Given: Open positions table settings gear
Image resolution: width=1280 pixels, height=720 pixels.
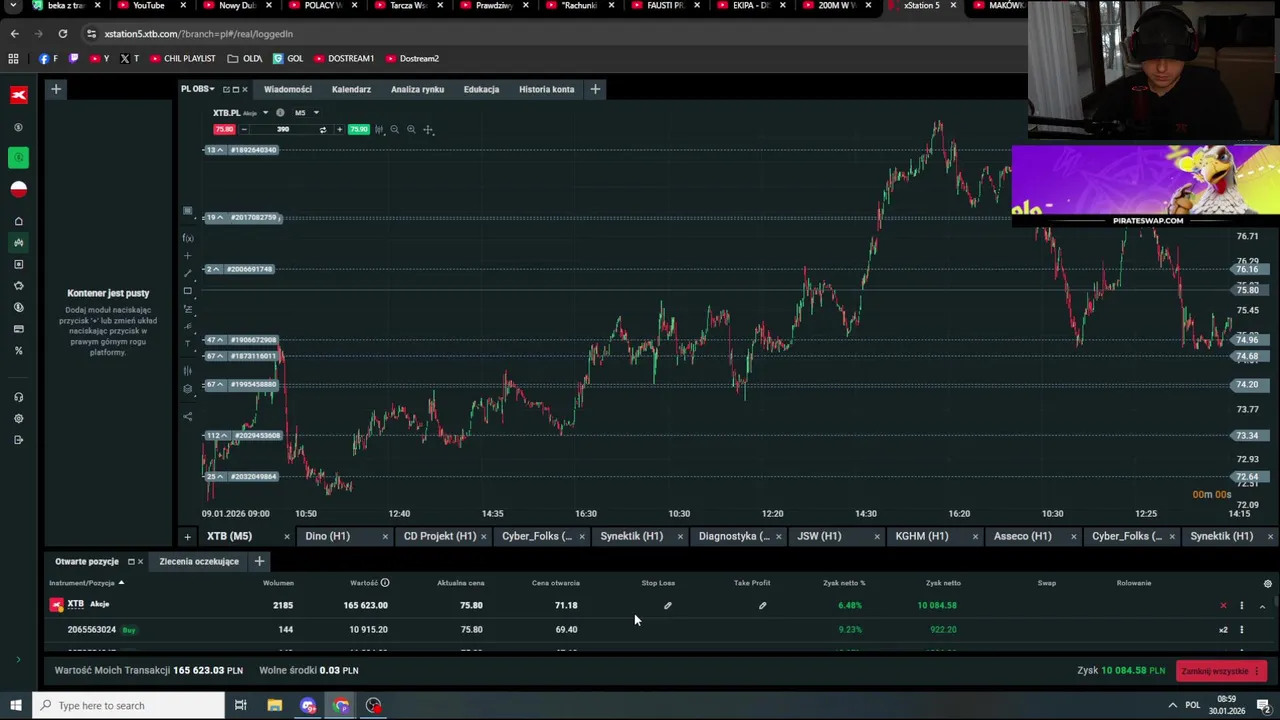Looking at the screenshot, I should [1267, 583].
